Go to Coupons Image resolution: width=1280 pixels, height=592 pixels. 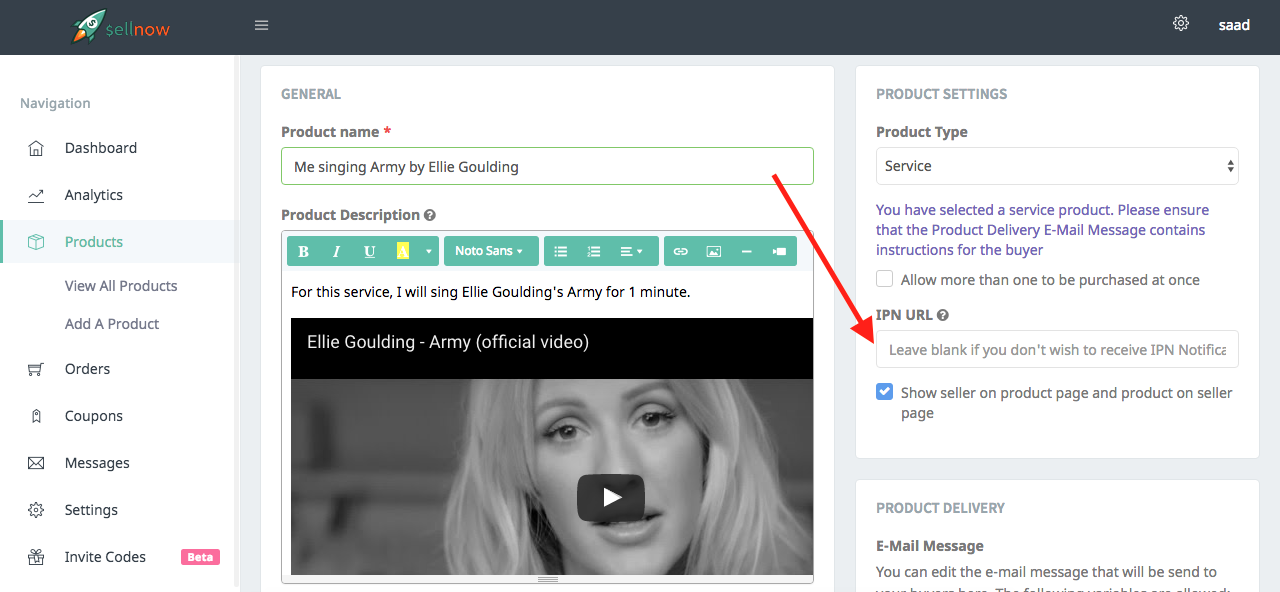(x=94, y=416)
